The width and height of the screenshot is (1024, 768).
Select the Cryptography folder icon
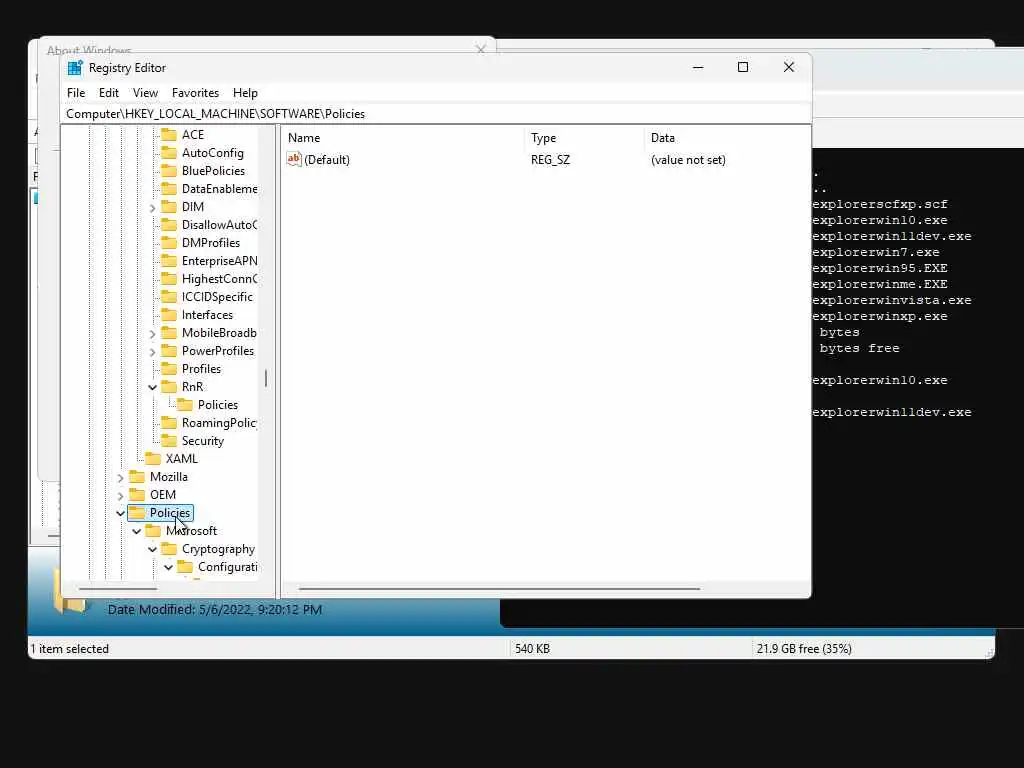tap(169, 549)
